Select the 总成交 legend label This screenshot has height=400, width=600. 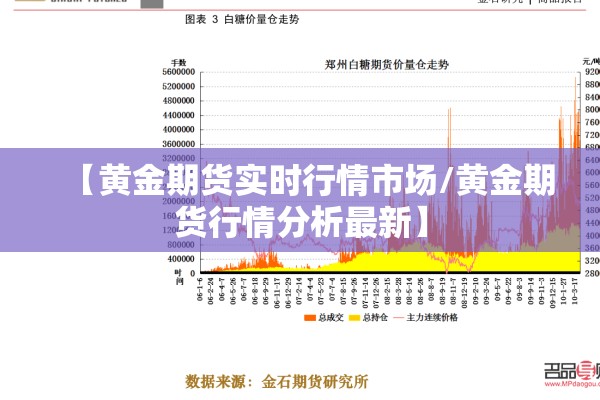tap(331, 317)
